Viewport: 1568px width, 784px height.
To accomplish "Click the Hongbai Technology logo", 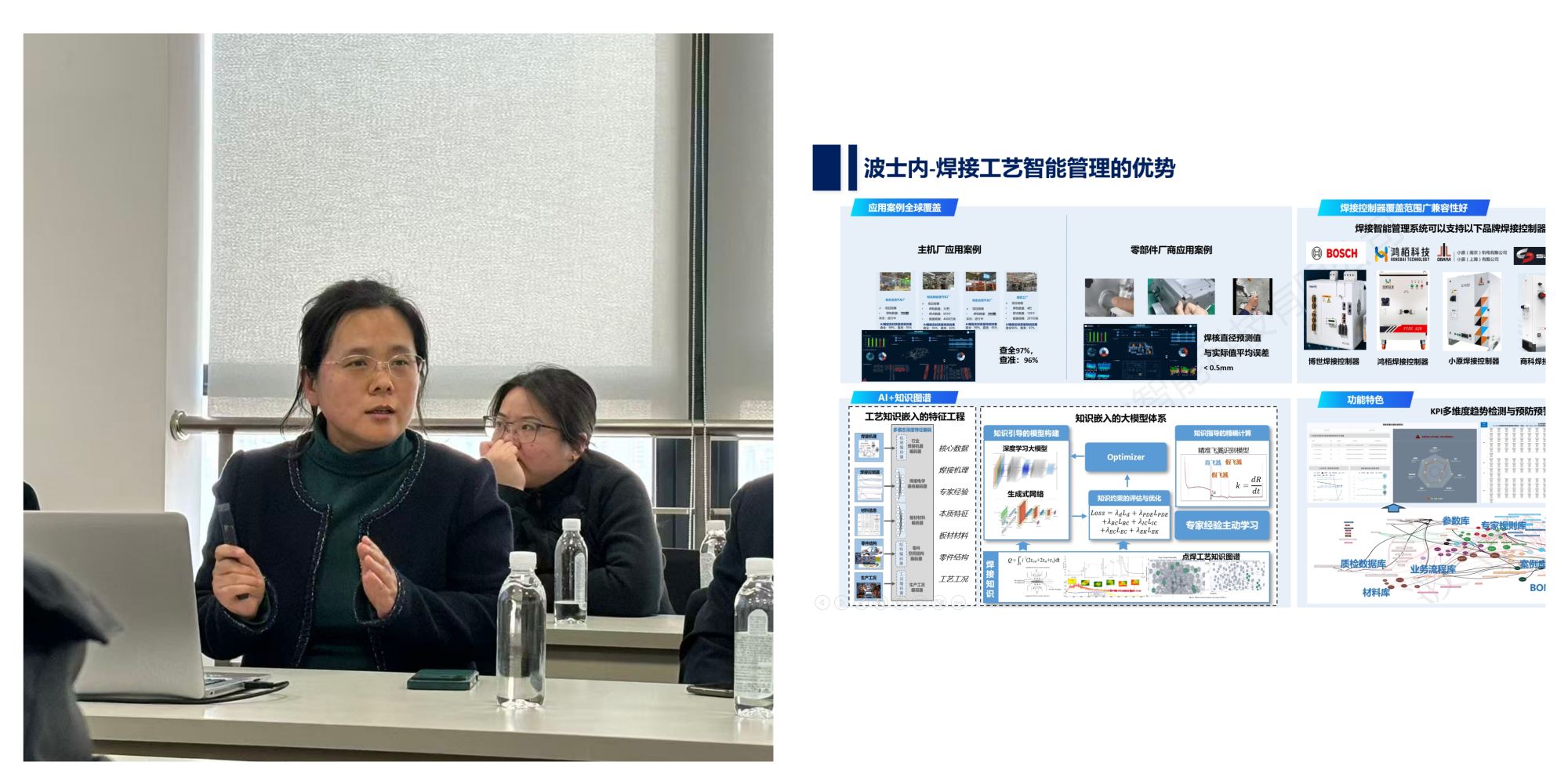I will 1403,253.
